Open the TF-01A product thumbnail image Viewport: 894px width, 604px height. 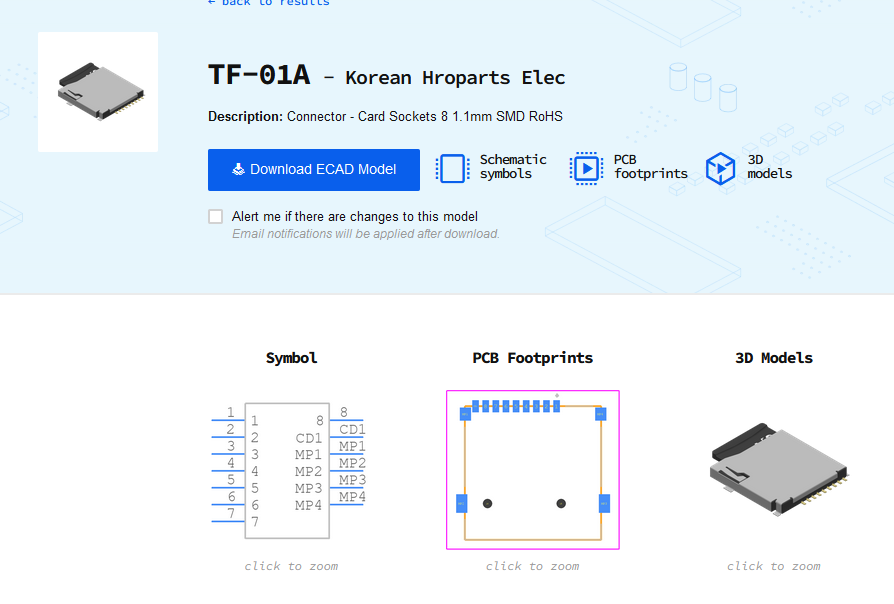98,92
